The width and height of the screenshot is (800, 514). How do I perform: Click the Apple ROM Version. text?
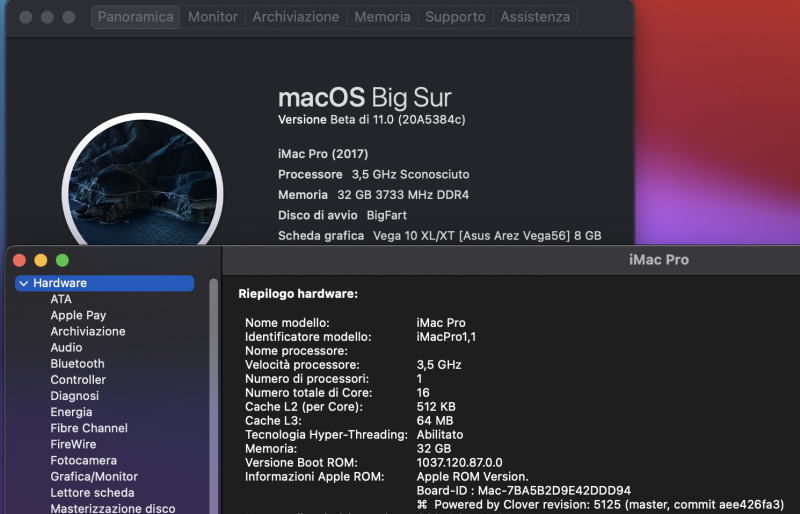472,477
